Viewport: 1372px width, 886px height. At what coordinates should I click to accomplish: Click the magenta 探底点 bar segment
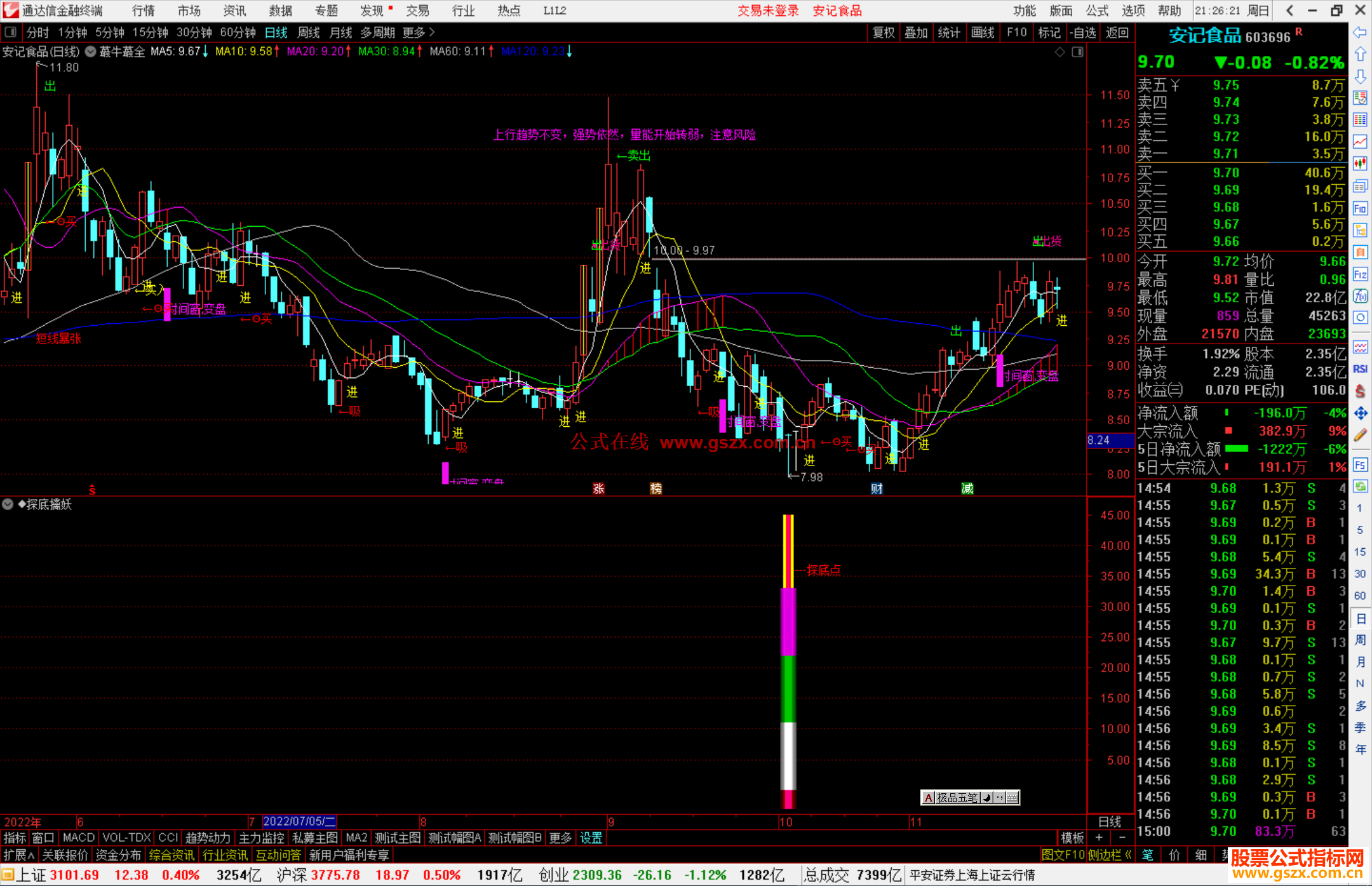[788, 621]
